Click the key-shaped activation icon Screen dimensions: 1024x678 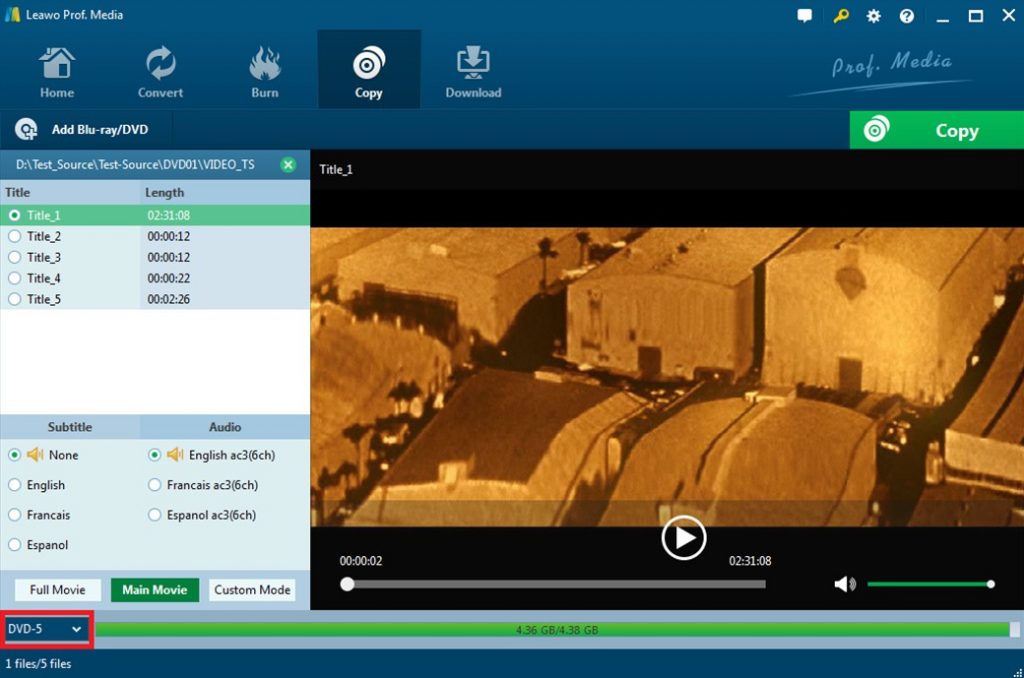point(839,15)
